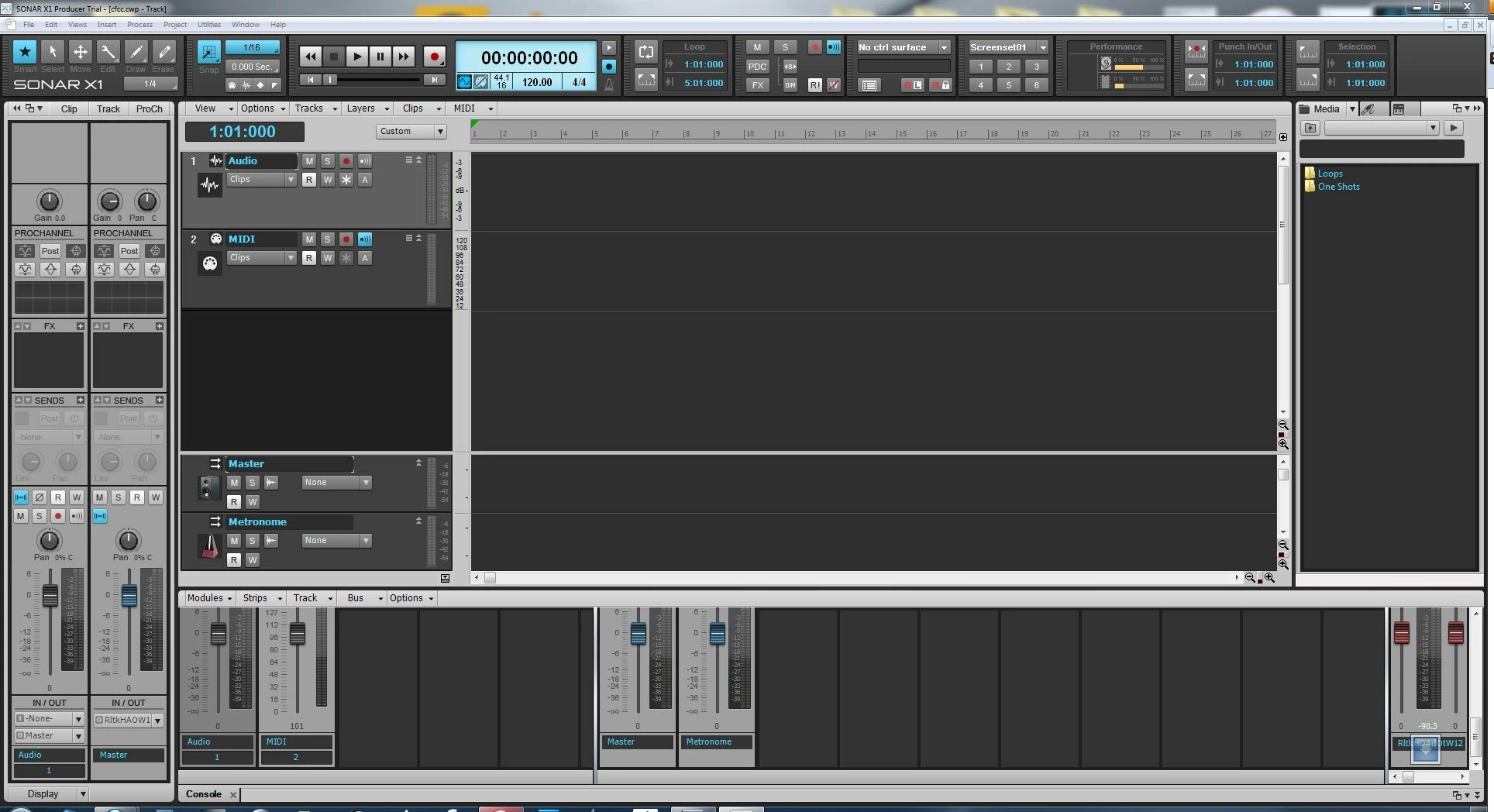Toggle the Loop on/off icon
The image size is (1494, 812).
(x=646, y=52)
